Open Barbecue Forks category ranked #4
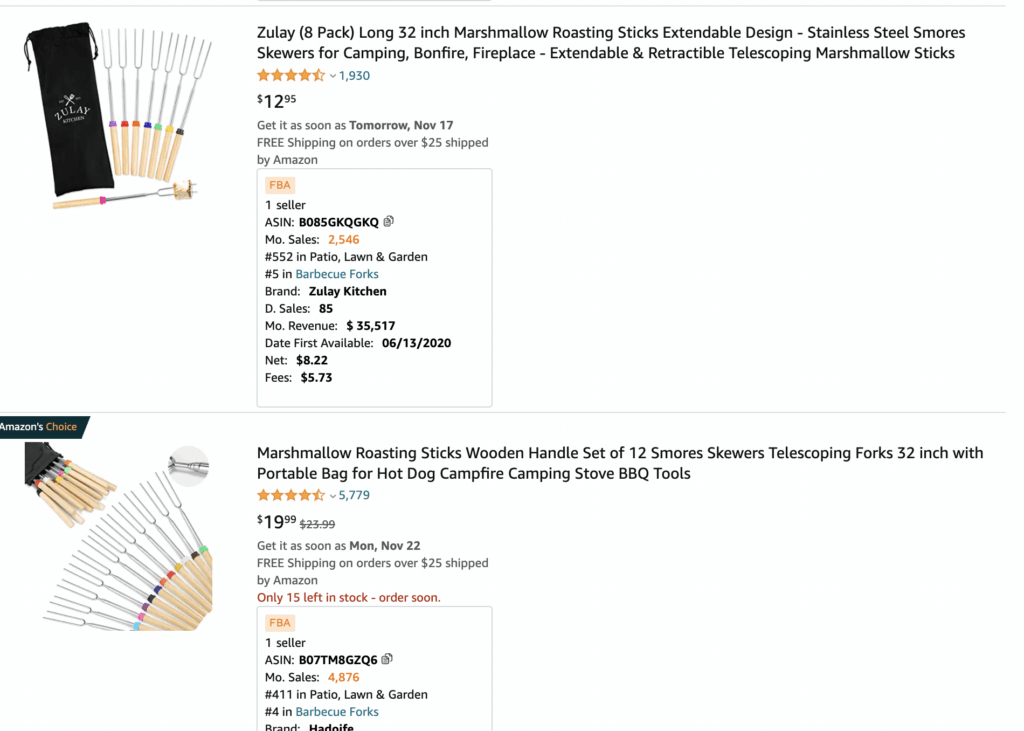Screen dimensions: 1024x731 tap(337, 712)
